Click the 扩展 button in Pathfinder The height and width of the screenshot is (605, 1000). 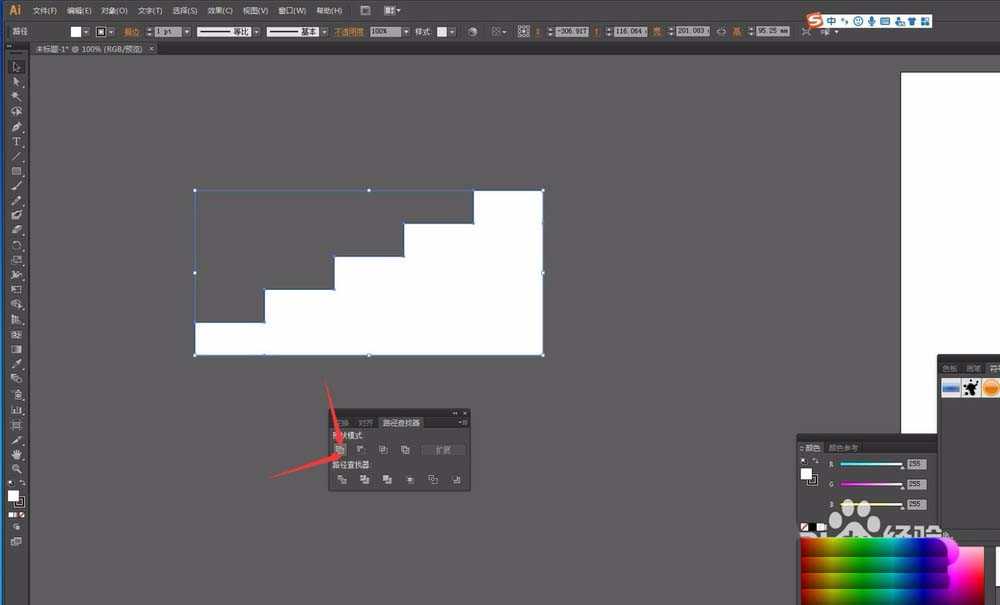443,450
